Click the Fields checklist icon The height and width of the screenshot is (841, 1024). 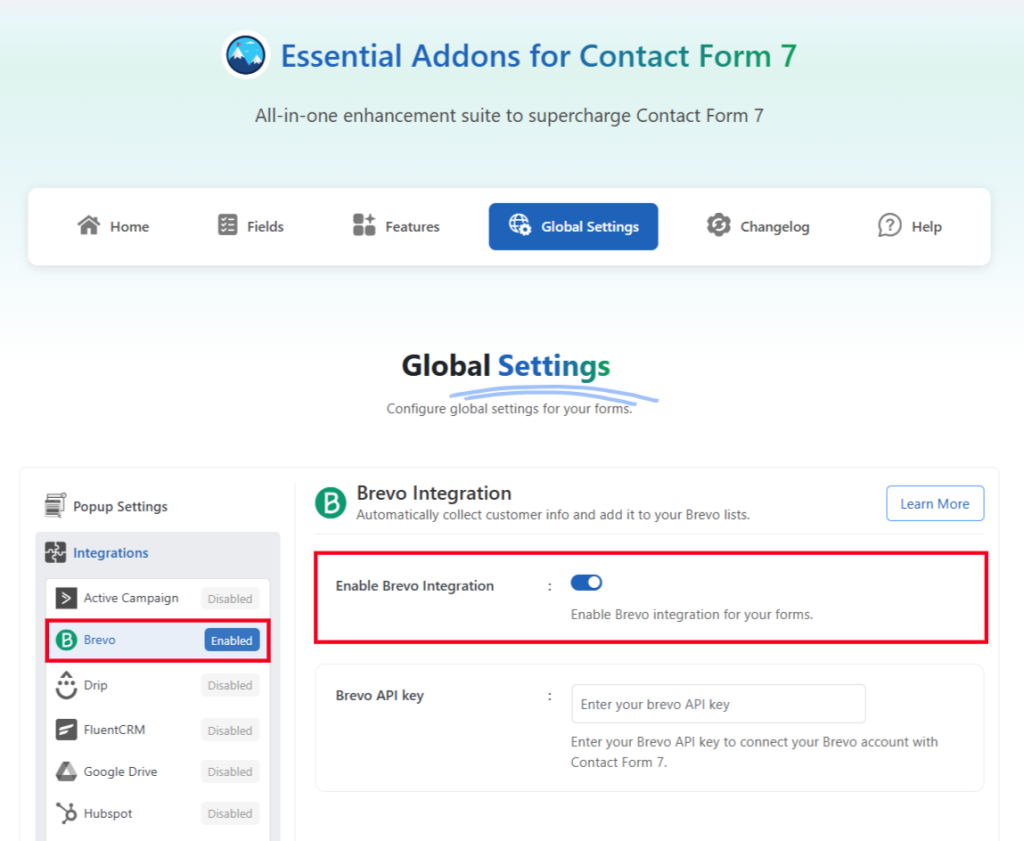tap(227, 225)
